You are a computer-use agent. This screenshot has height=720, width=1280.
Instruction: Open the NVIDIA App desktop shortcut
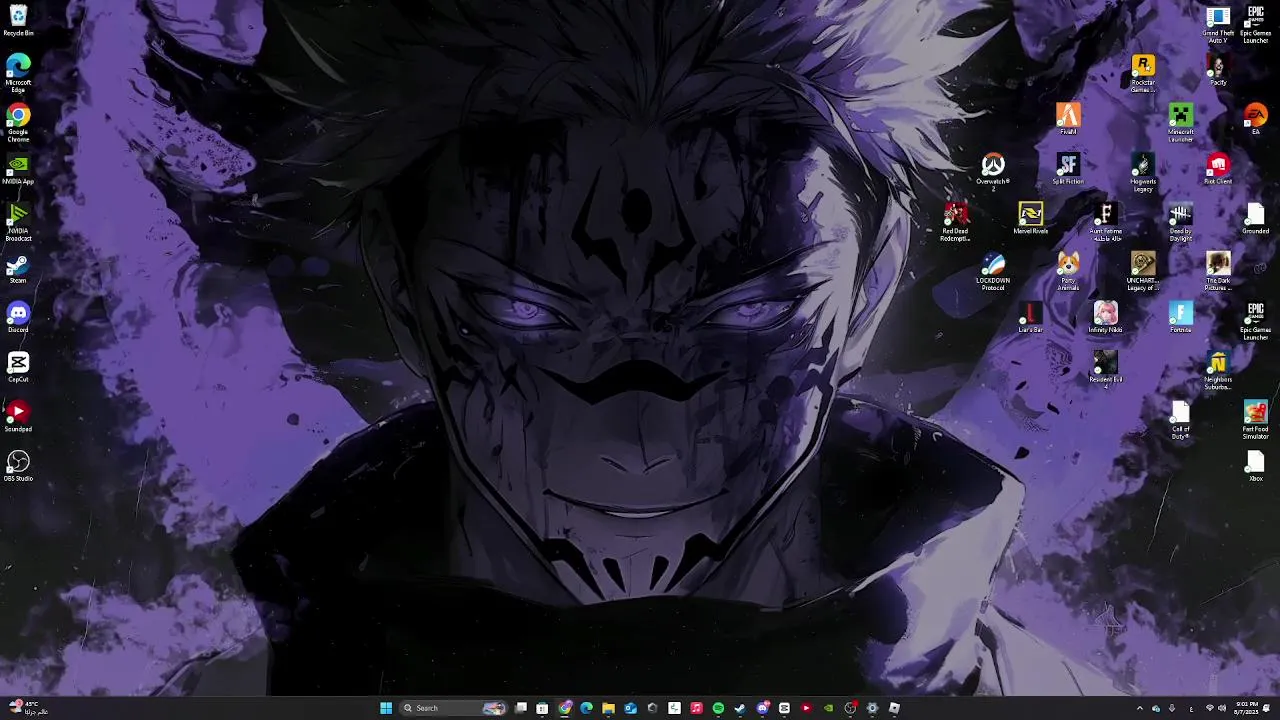coord(18,169)
